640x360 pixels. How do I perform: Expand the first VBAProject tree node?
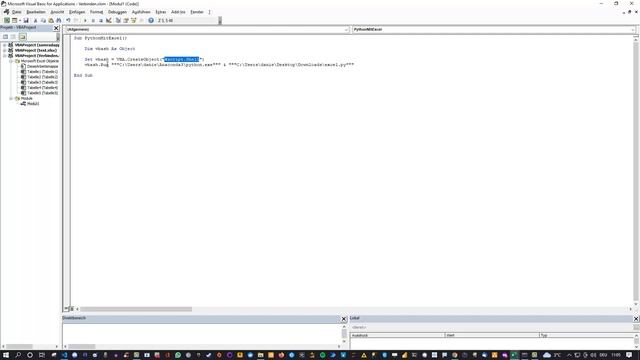(4, 45)
